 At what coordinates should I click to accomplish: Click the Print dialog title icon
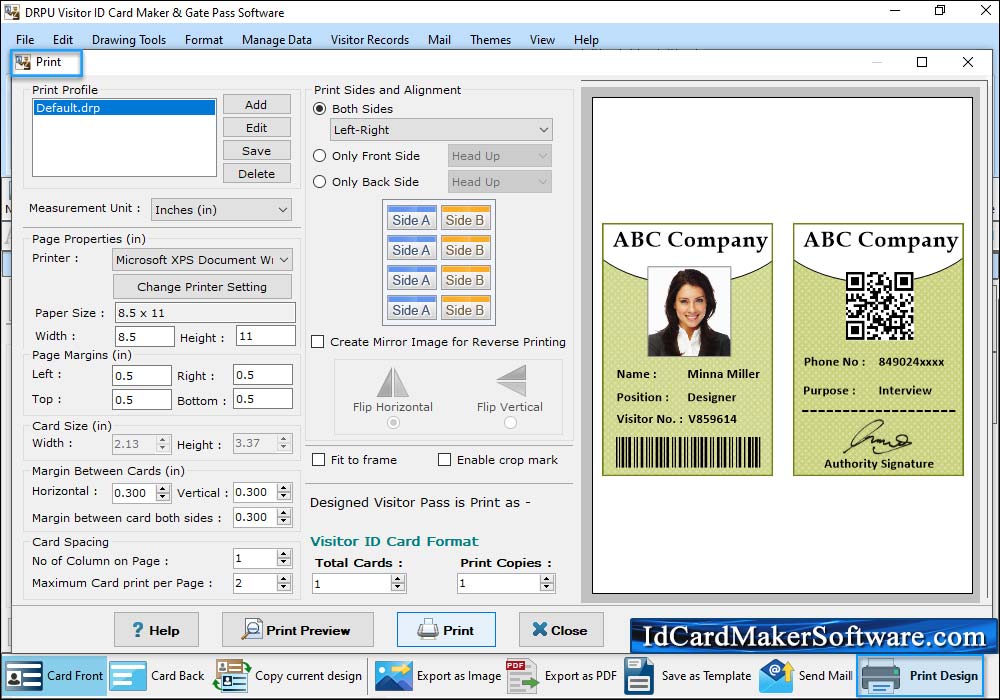tap(23, 62)
